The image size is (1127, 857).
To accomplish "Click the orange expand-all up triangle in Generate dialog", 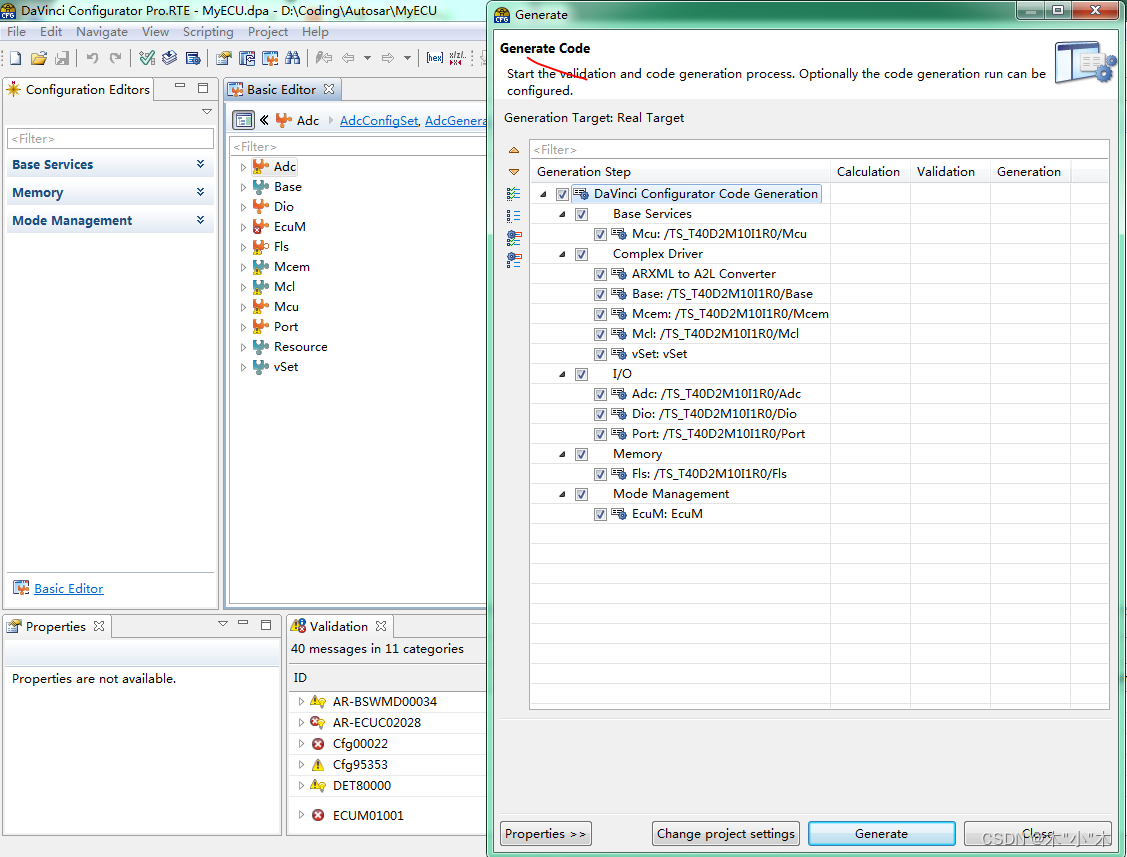I will (514, 150).
